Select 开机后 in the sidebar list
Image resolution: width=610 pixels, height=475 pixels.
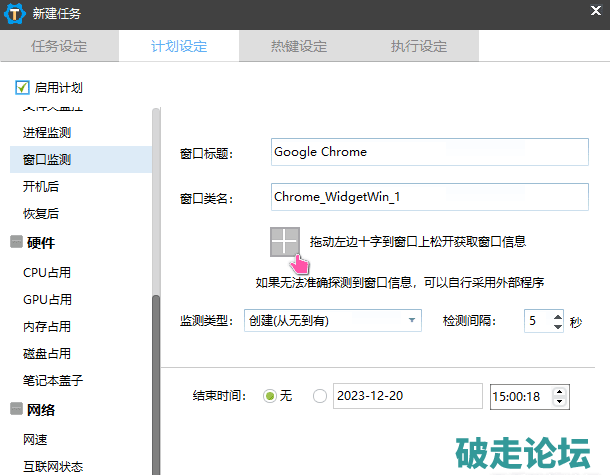(41, 186)
